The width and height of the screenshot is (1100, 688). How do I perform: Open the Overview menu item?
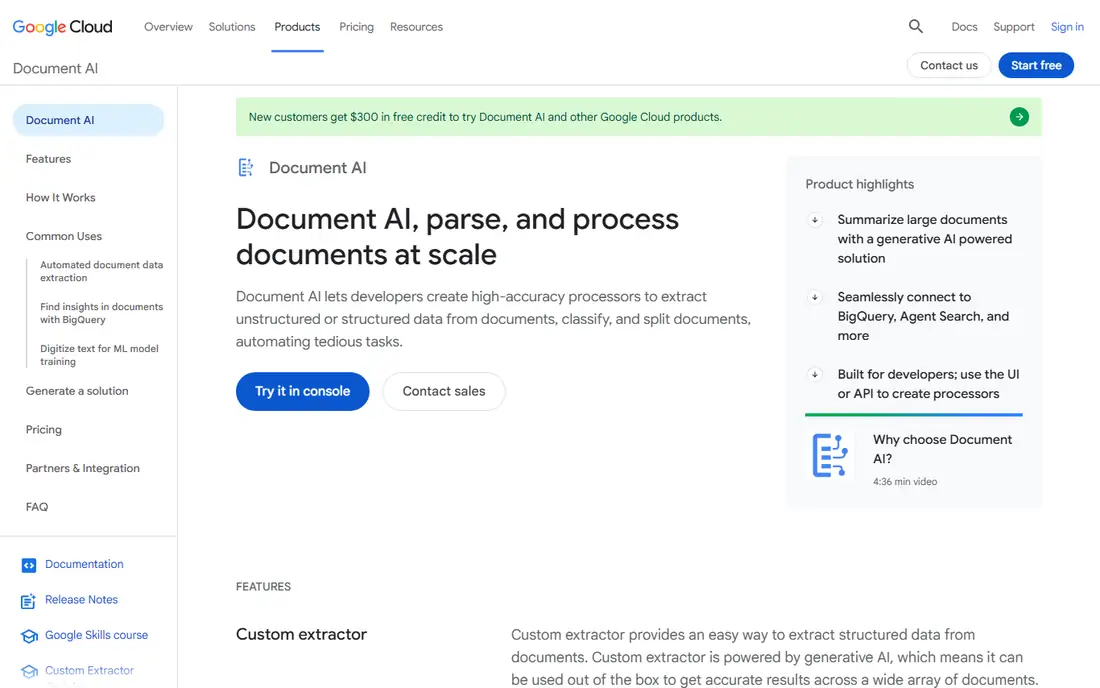click(x=168, y=27)
